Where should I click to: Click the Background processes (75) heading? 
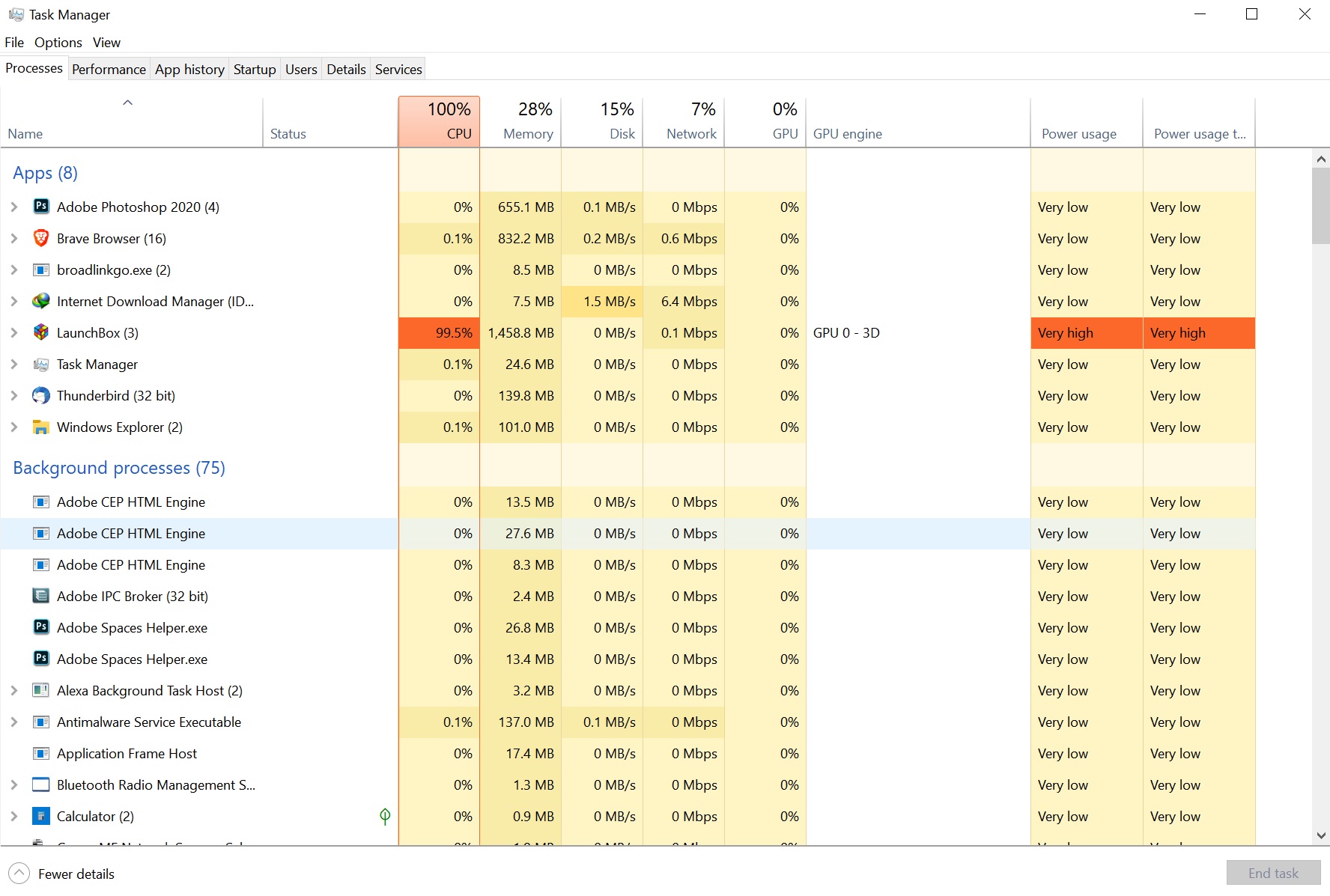pos(119,468)
